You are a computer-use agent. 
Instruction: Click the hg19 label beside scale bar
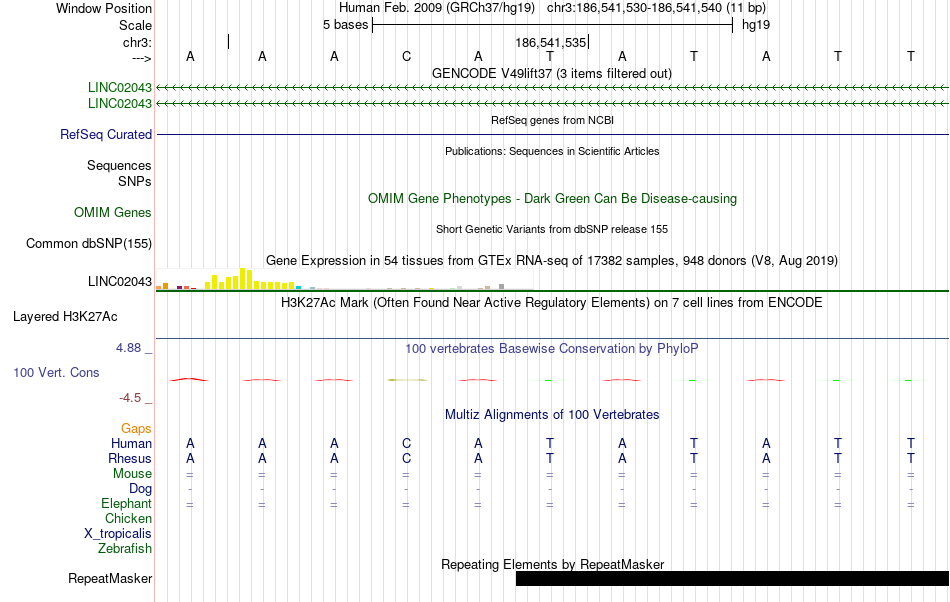(756, 25)
